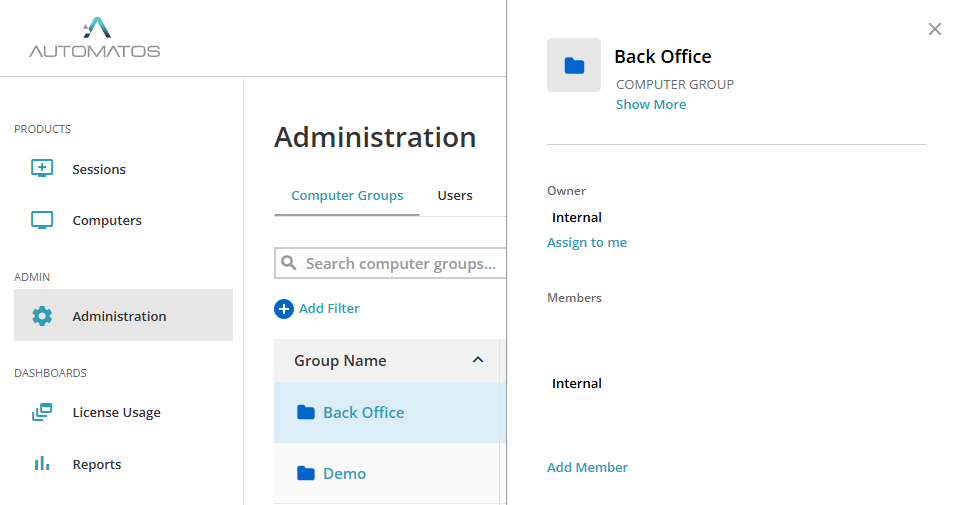Image resolution: width=962 pixels, height=505 pixels.
Task: Click the Administration gear icon
Action: (42, 316)
